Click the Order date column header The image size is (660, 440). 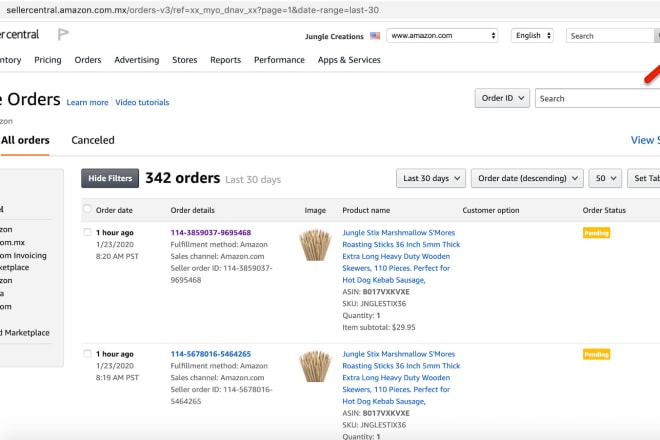[114, 210]
